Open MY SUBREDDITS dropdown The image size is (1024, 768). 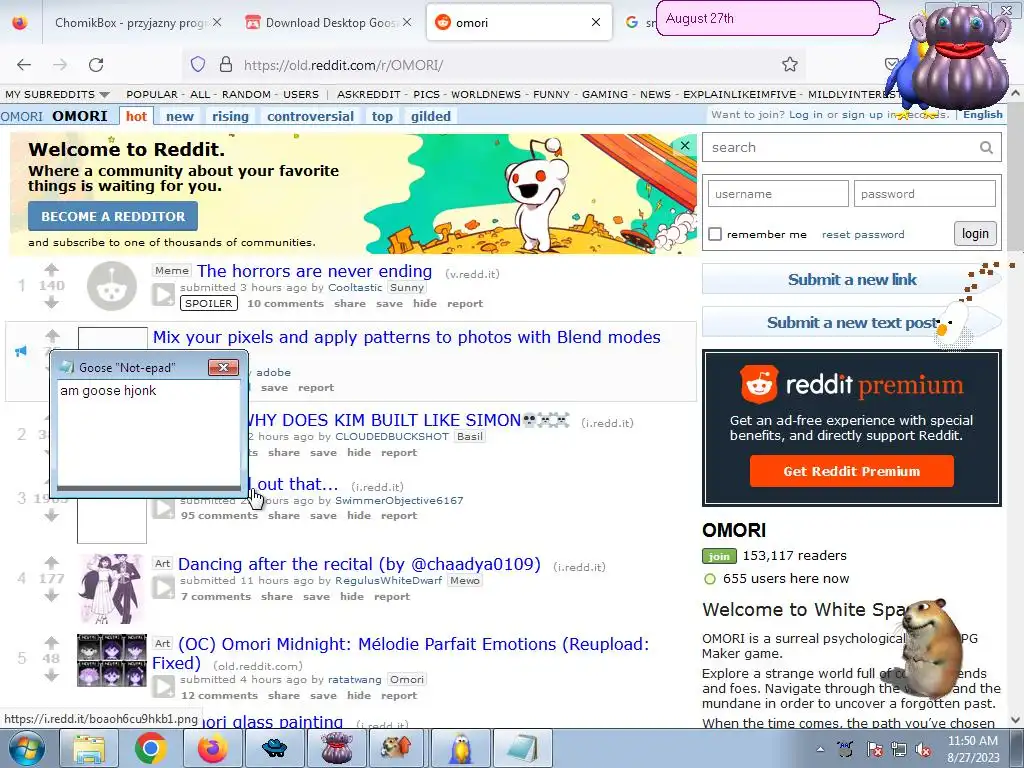[57, 95]
